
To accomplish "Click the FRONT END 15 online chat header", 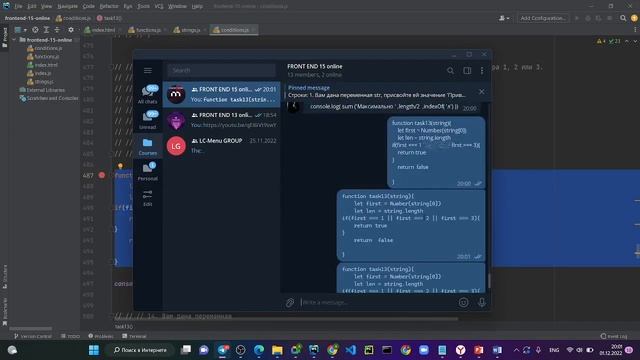I will click(315, 70).
